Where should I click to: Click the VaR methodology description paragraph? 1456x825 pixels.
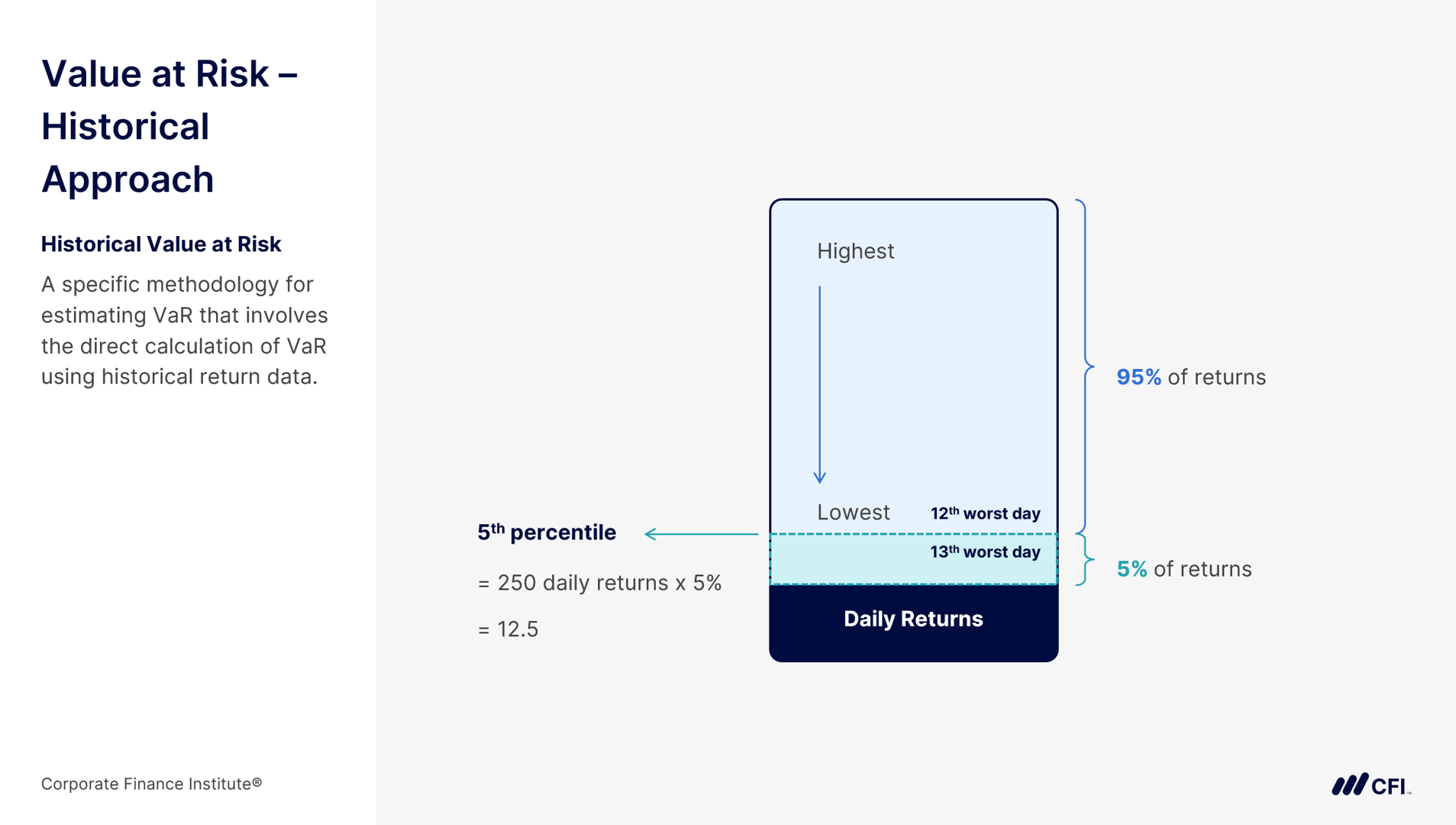(185, 331)
